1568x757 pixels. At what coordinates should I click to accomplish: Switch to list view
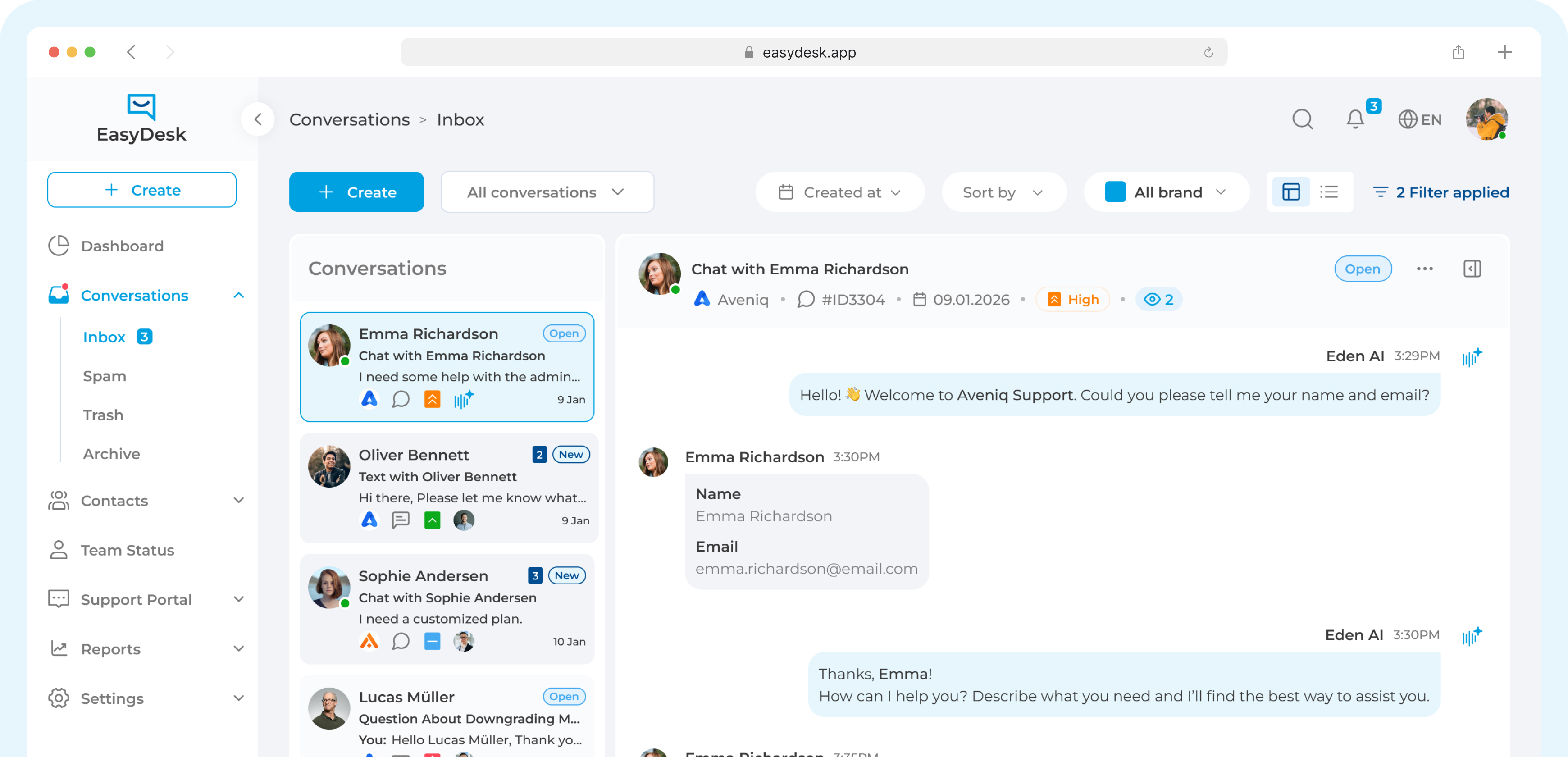(x=1329, y=192)
